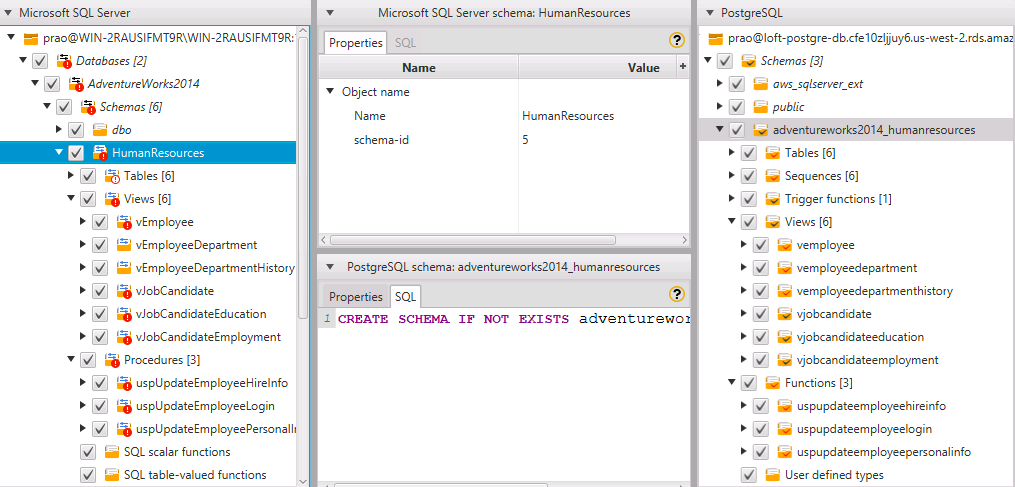Click the Name column header
The image size is (1015, 487).
click(419, 67)
